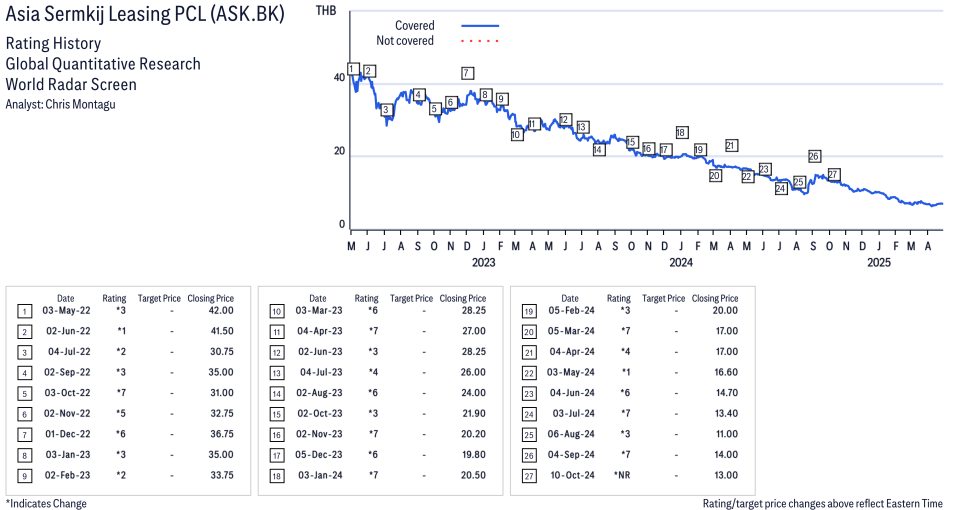This screenshot has height=510, width=954.
Task: Click the THB axis unit label
Action: tap(326, 10)
